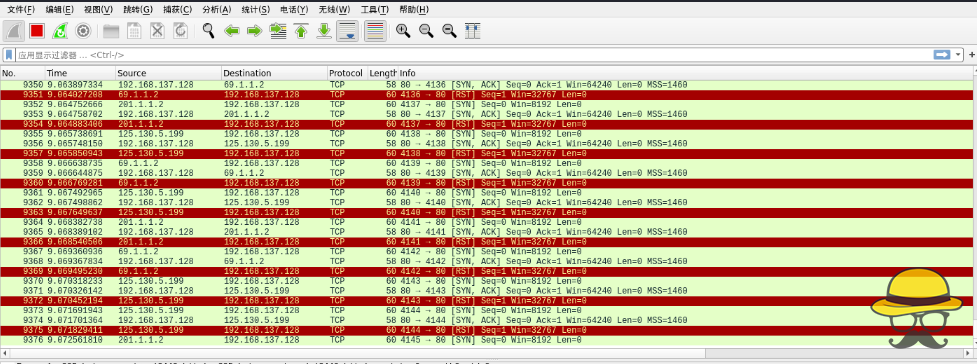Reset packet text to normal size
The image size is (979, 364).
tap(449, 31)
